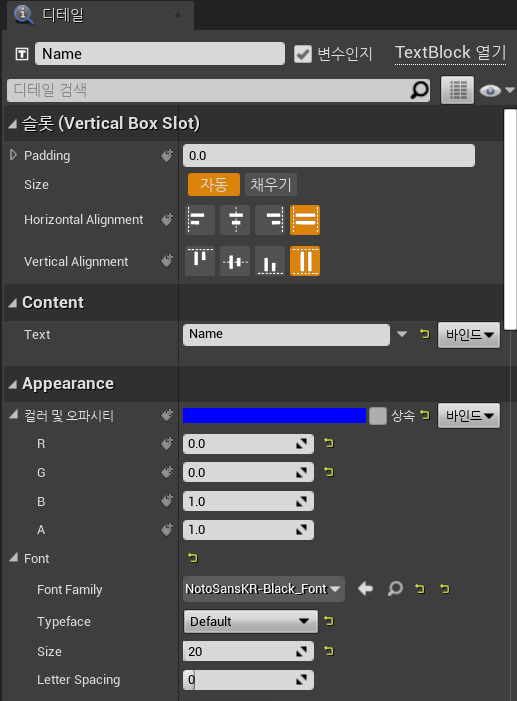Click the widget Name input field
The width and height of the screenshot is (517, 701).
coord(160,54)
